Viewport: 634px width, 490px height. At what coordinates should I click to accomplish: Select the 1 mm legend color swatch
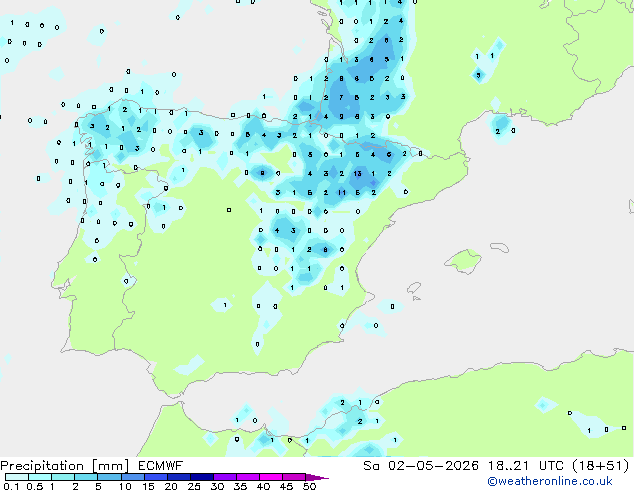click(x=63, y=477)
